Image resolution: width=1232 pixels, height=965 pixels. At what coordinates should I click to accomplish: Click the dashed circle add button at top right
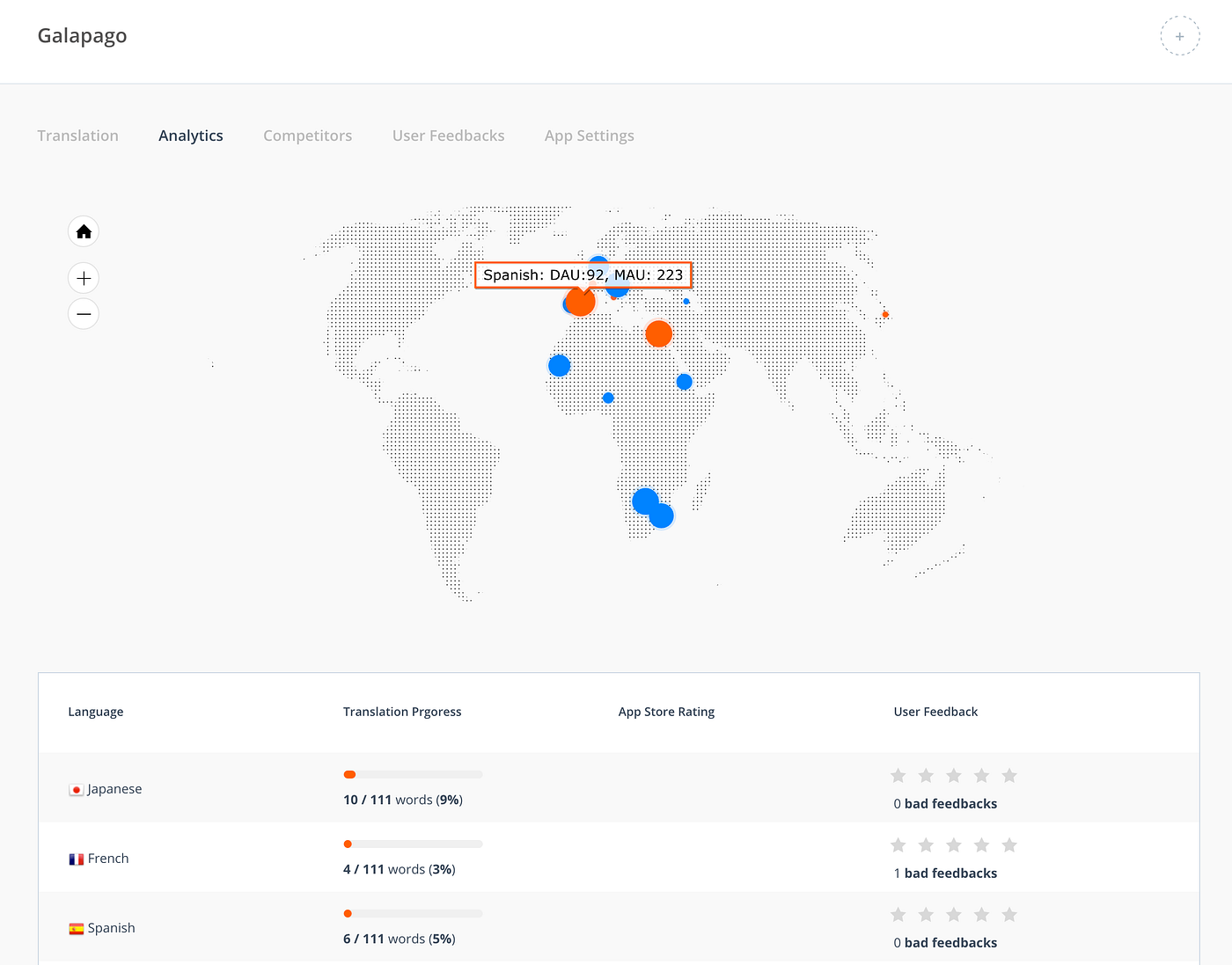[1179, 36]
